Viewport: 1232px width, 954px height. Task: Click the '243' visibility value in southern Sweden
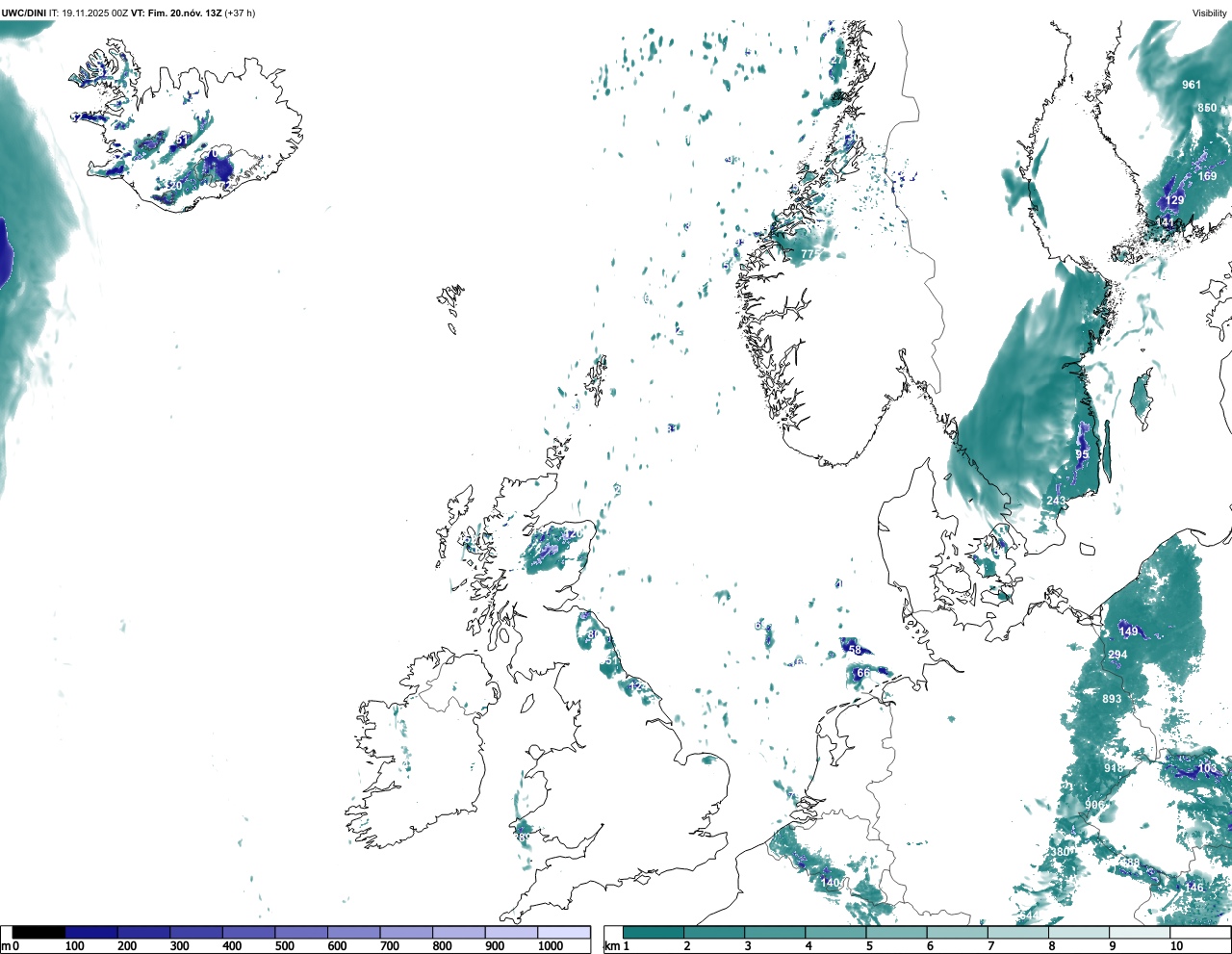1056,501
